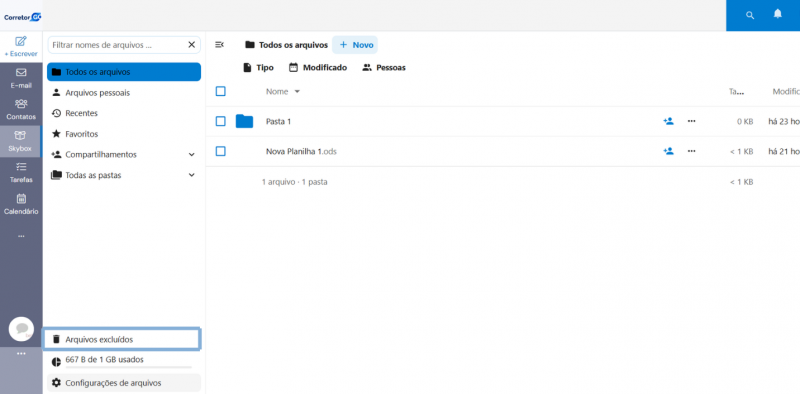Open Favoritos view

pyautogui.click(x=124, y=134)
